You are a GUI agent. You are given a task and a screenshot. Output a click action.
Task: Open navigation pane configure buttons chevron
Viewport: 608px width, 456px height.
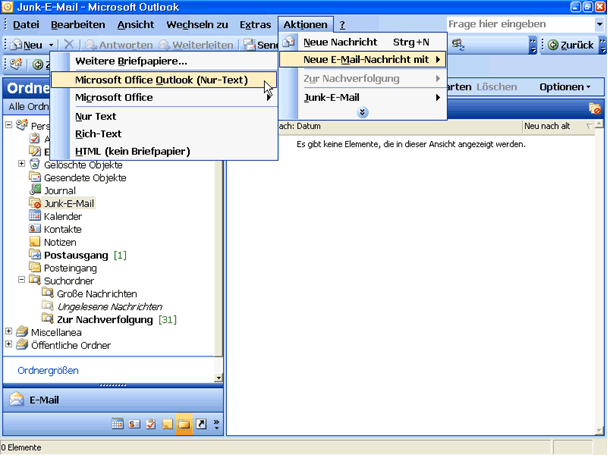click(216, 424)
